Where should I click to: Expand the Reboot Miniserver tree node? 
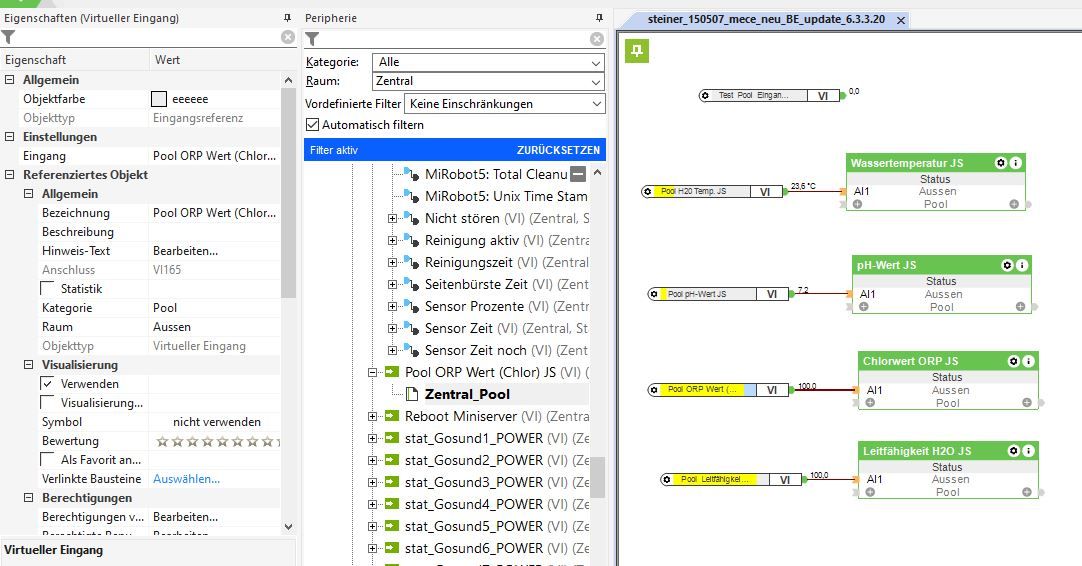coord(373,416)
